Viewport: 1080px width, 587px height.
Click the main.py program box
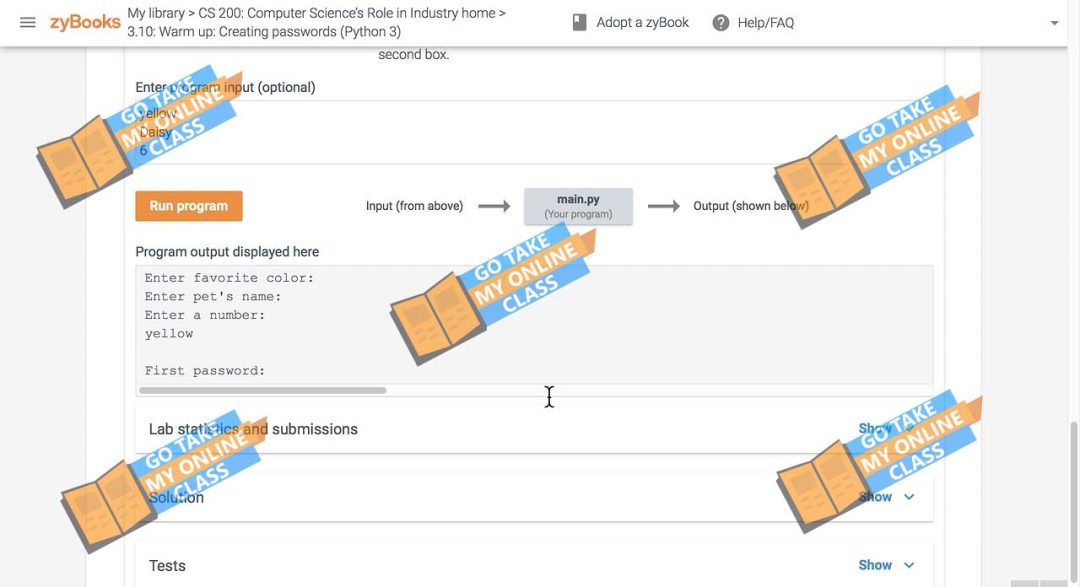(578, 206)
